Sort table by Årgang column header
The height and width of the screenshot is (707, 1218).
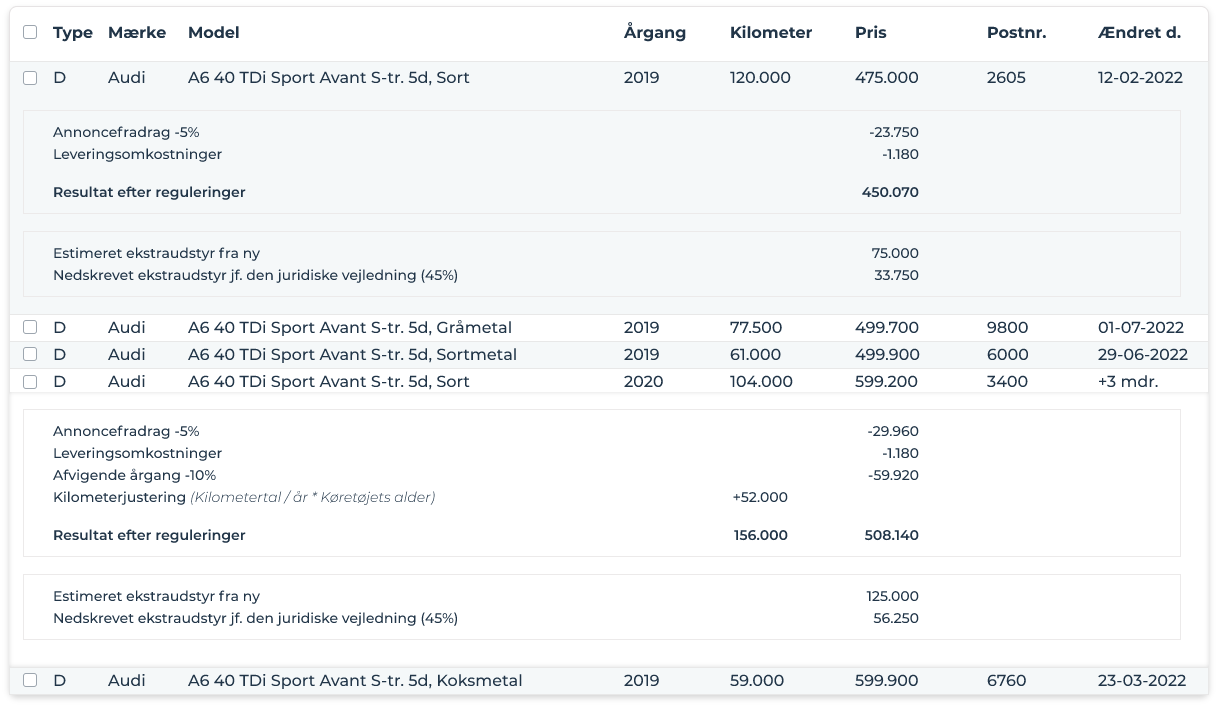coord(654,32)
